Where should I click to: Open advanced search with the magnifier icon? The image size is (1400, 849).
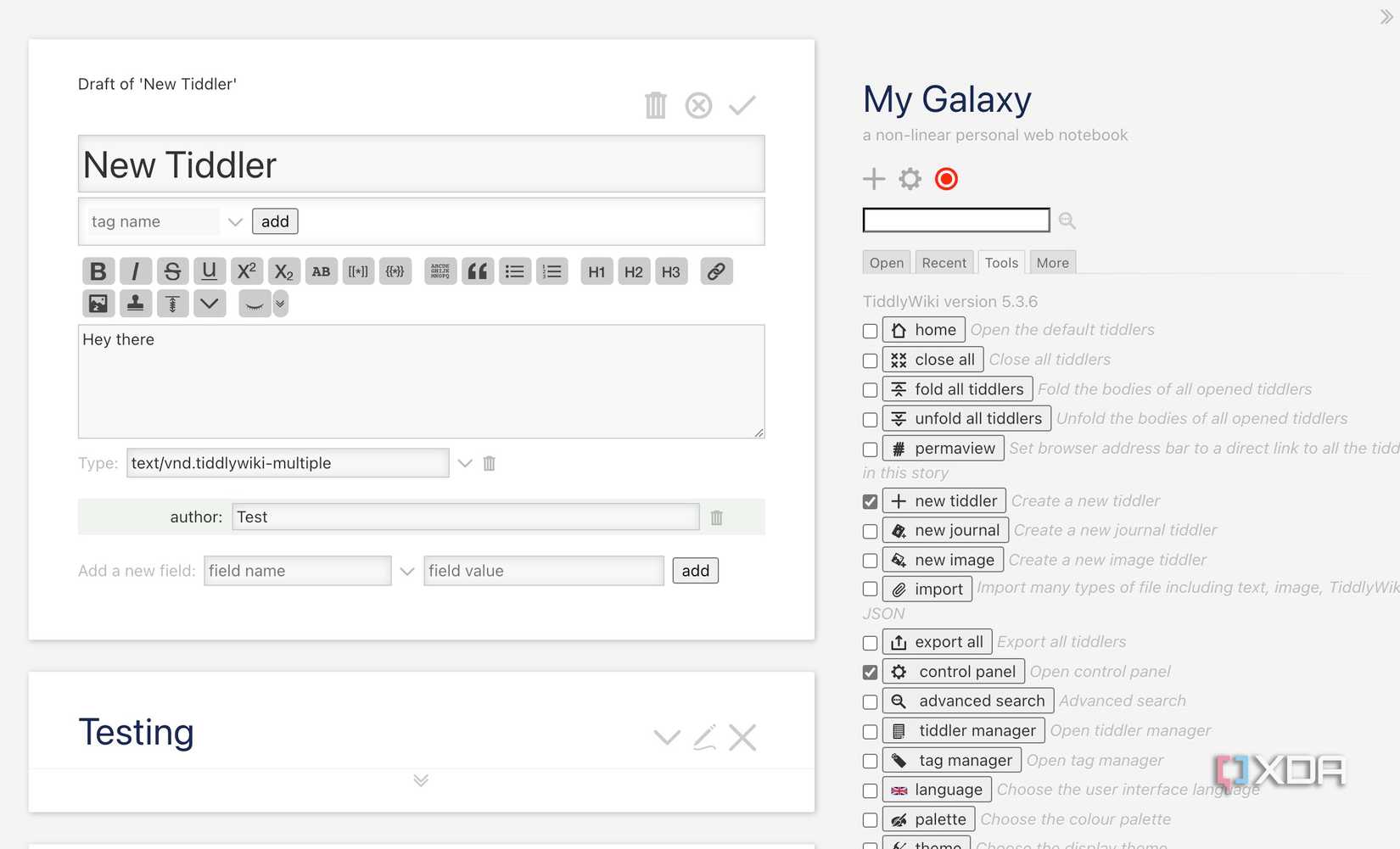(x=1067, y=220)
